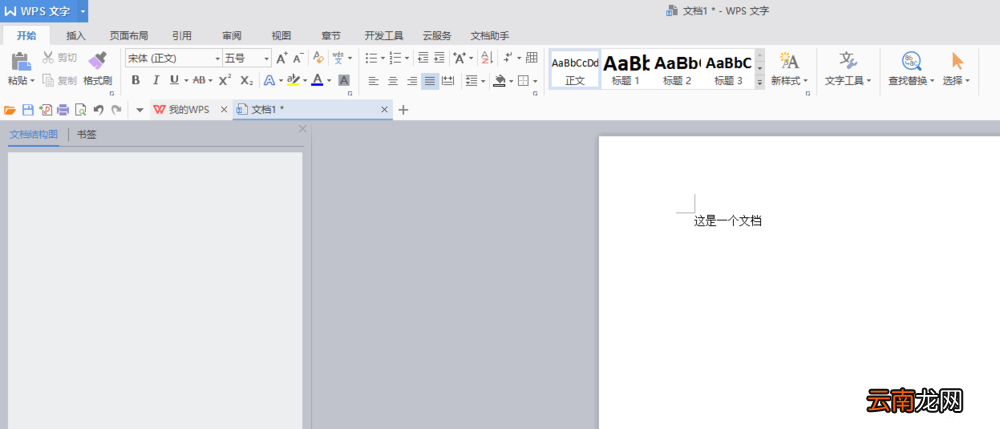Click the redo arrow icon

pyautogui.click(x=116, y=110)
